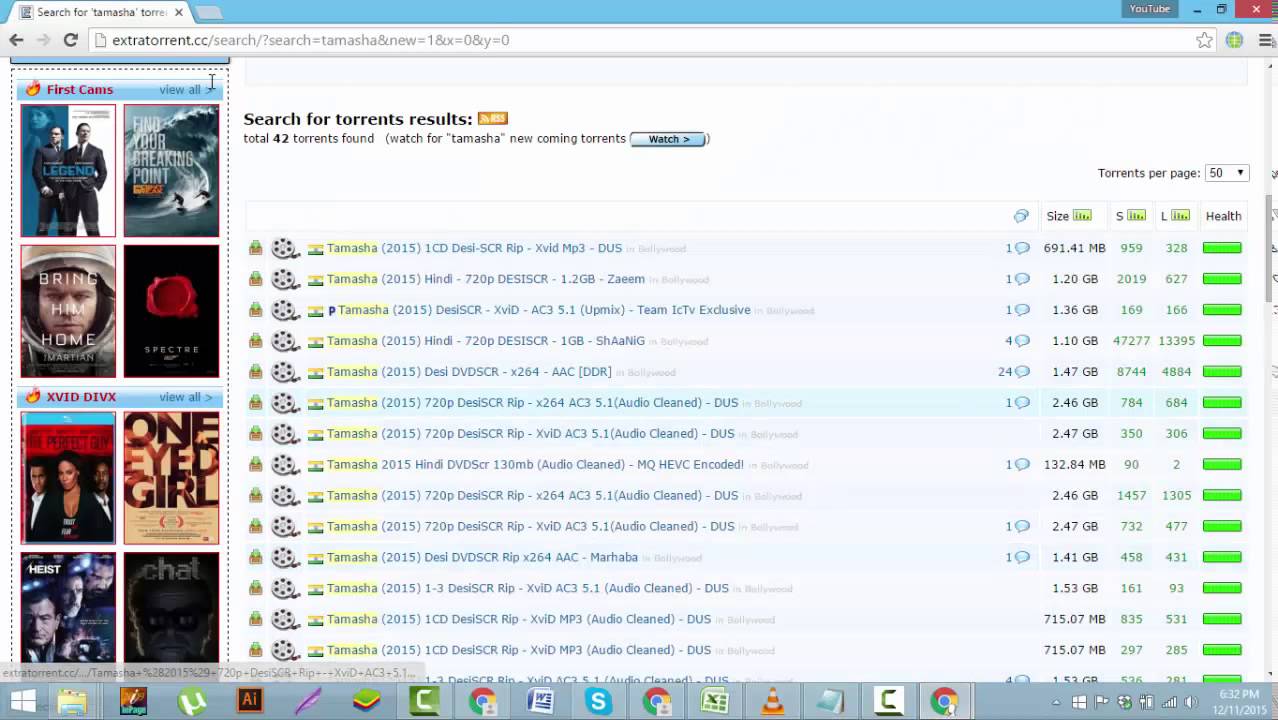Viewport: 1278px width, 720px height.
Task: Click the RSS feed icon beside search results
Action: (x=492, y=119)
